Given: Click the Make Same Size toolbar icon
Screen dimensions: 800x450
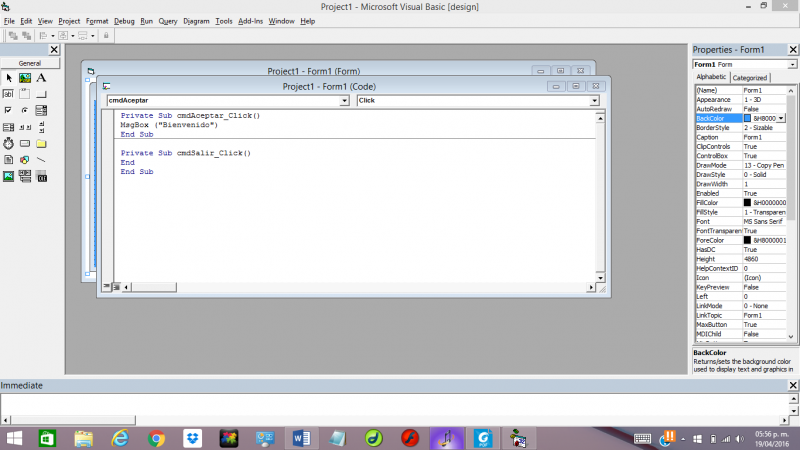Looking at the screenshot, I should coord(83,36).
